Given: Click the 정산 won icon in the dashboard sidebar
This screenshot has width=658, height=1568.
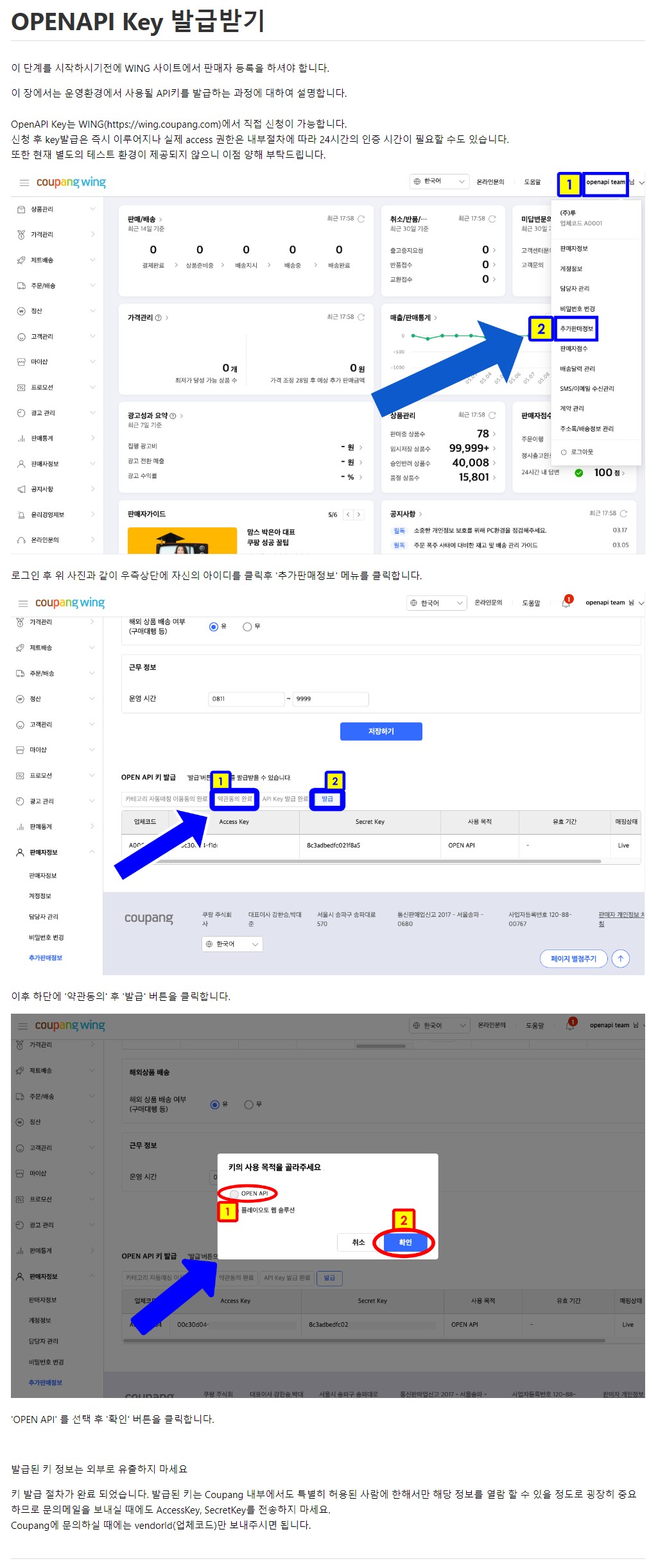Looking at the screenshot, I should [x=21, y=311].
